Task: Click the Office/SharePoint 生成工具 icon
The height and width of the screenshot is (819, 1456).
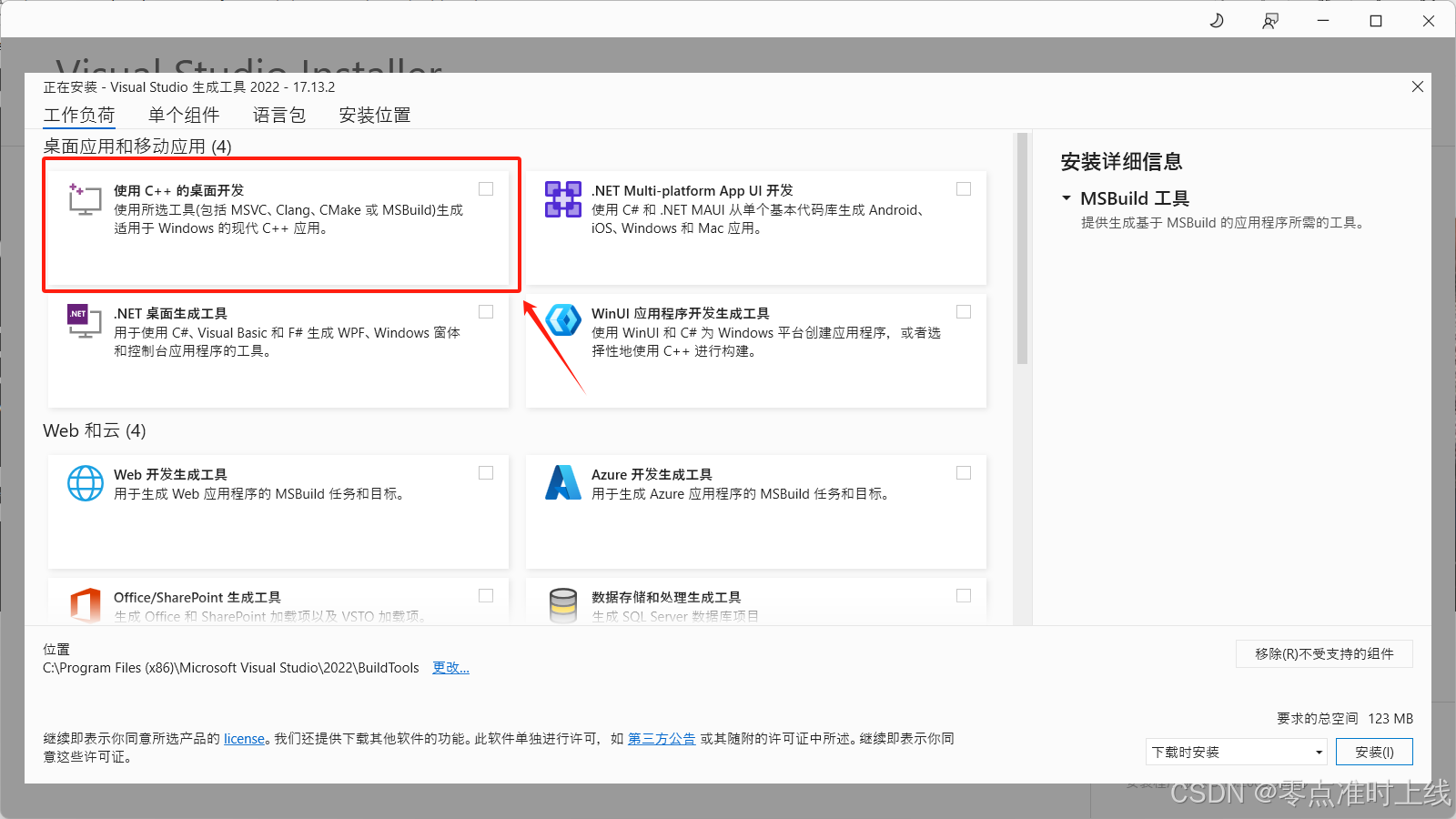Action: (x=86, y=605)
